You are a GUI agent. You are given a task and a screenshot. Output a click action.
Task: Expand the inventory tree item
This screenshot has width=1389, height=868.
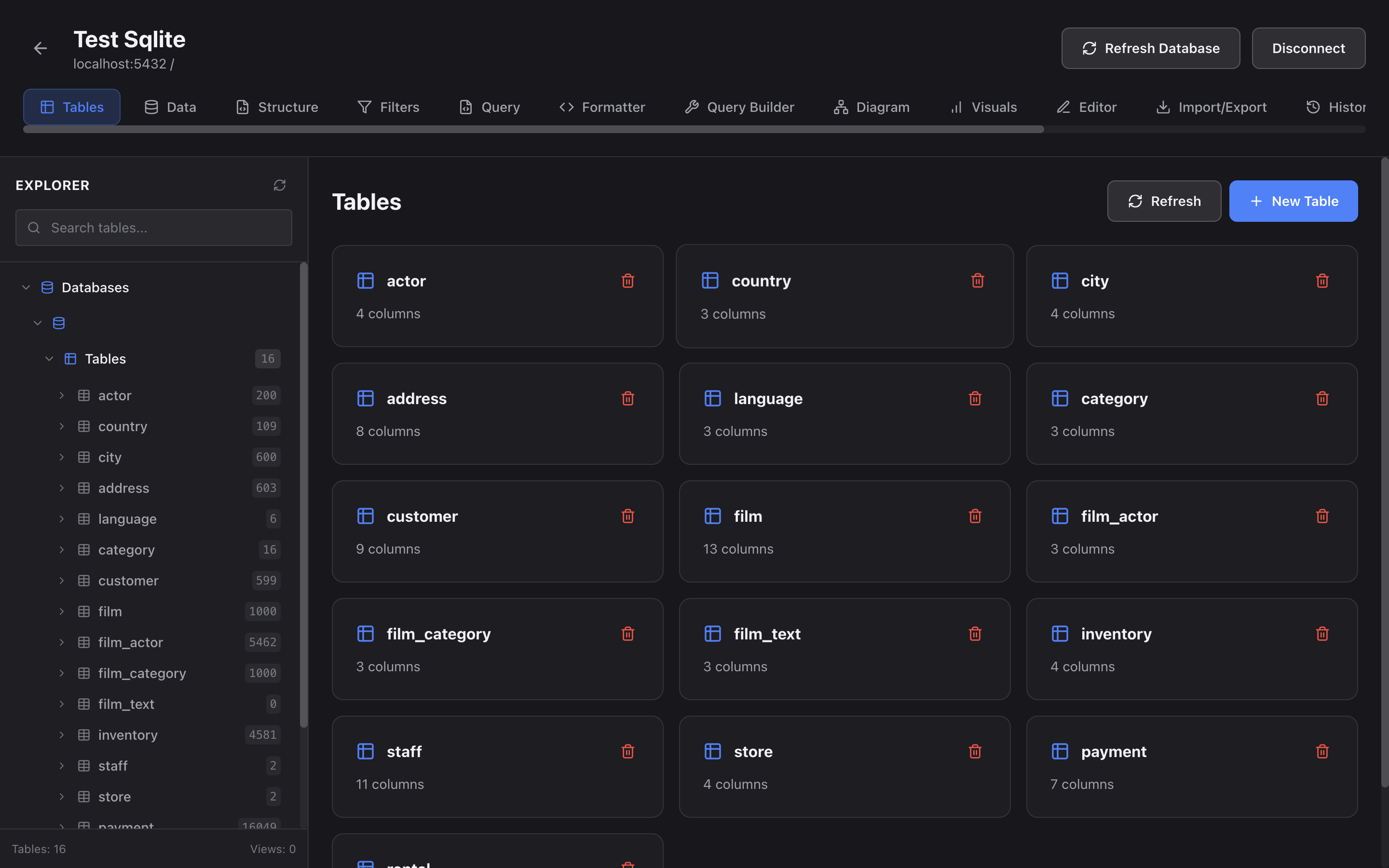(62, 734)
